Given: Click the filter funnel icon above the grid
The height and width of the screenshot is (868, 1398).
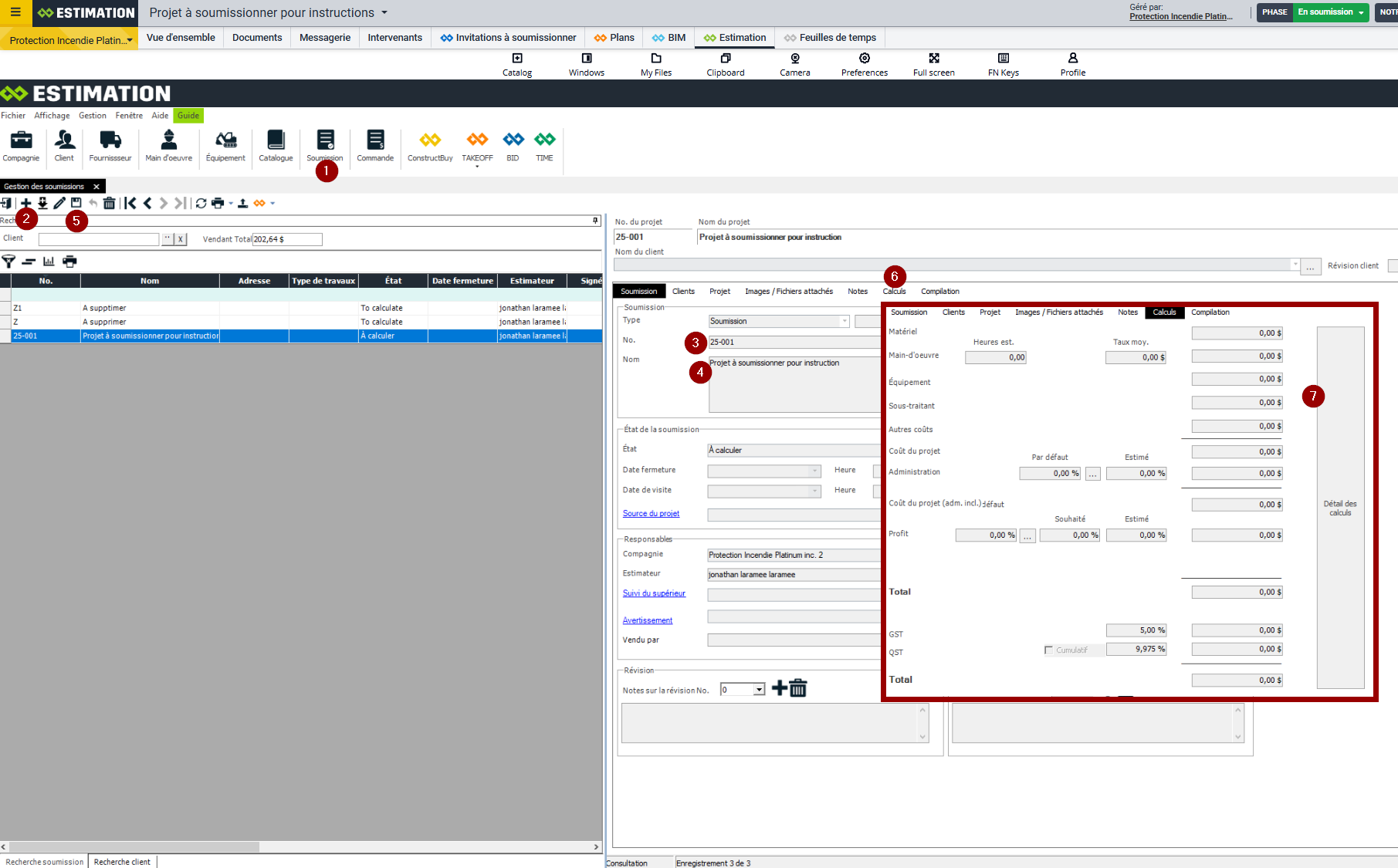Looking at the screenshot, I should [x=8, y=262].
